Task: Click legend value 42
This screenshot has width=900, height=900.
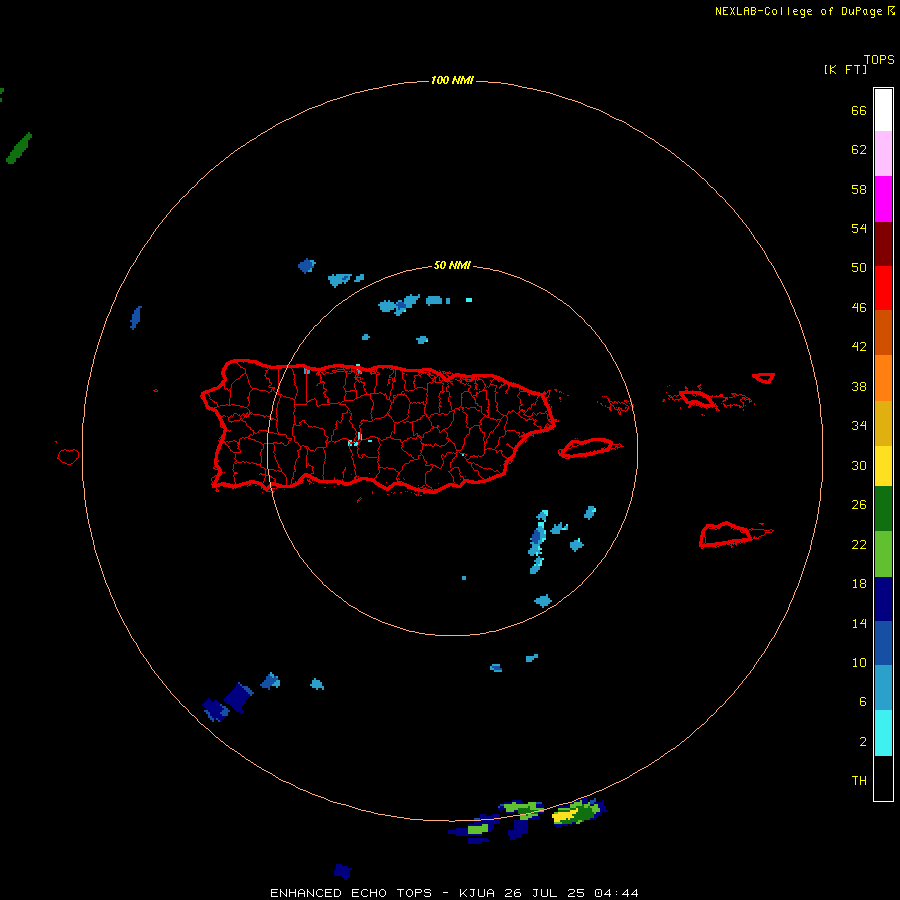Action: (859, 347)
